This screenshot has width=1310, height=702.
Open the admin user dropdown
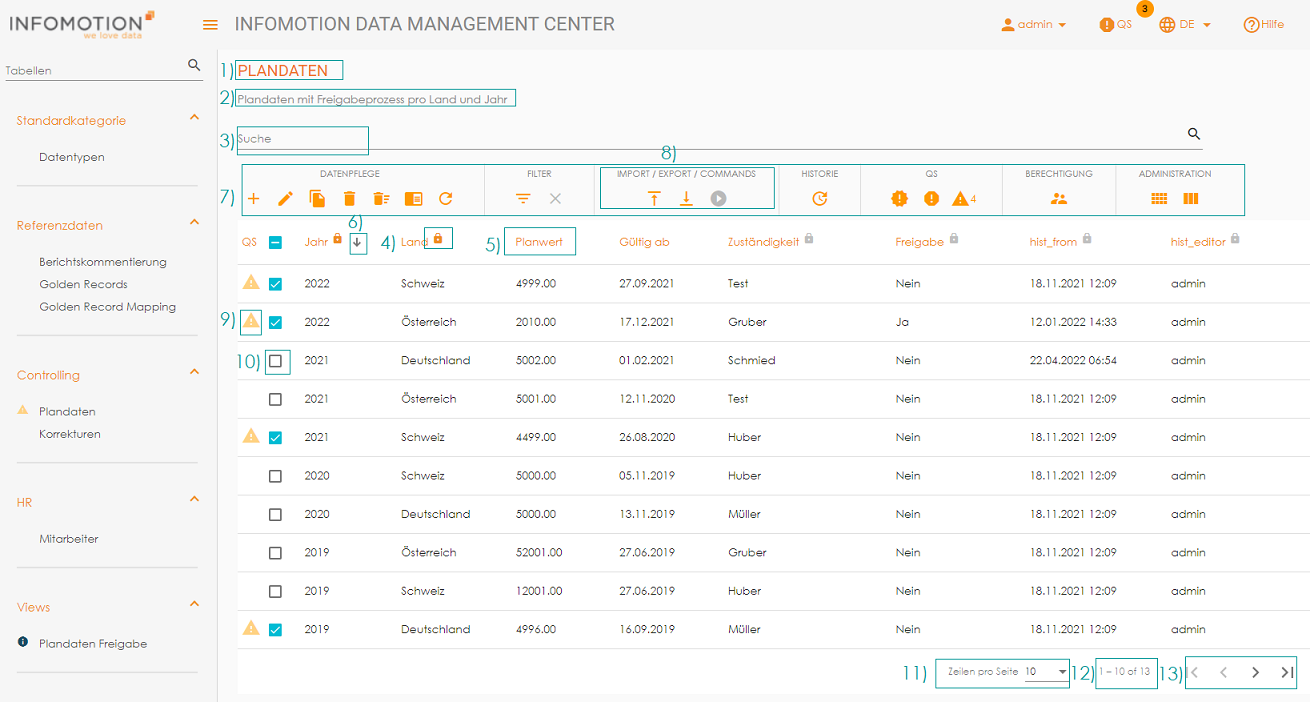1034,25
